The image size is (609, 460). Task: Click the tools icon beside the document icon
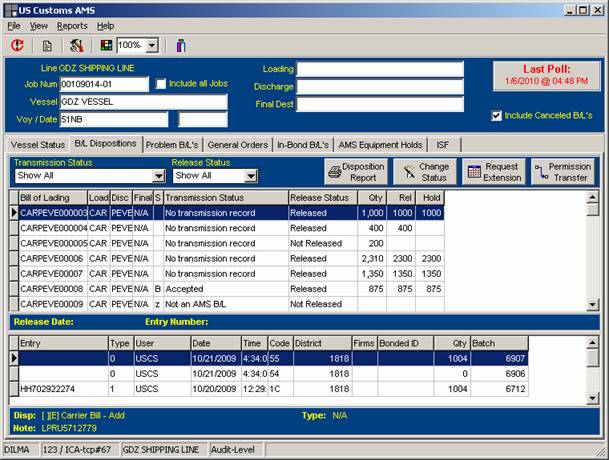click(76, 45)
